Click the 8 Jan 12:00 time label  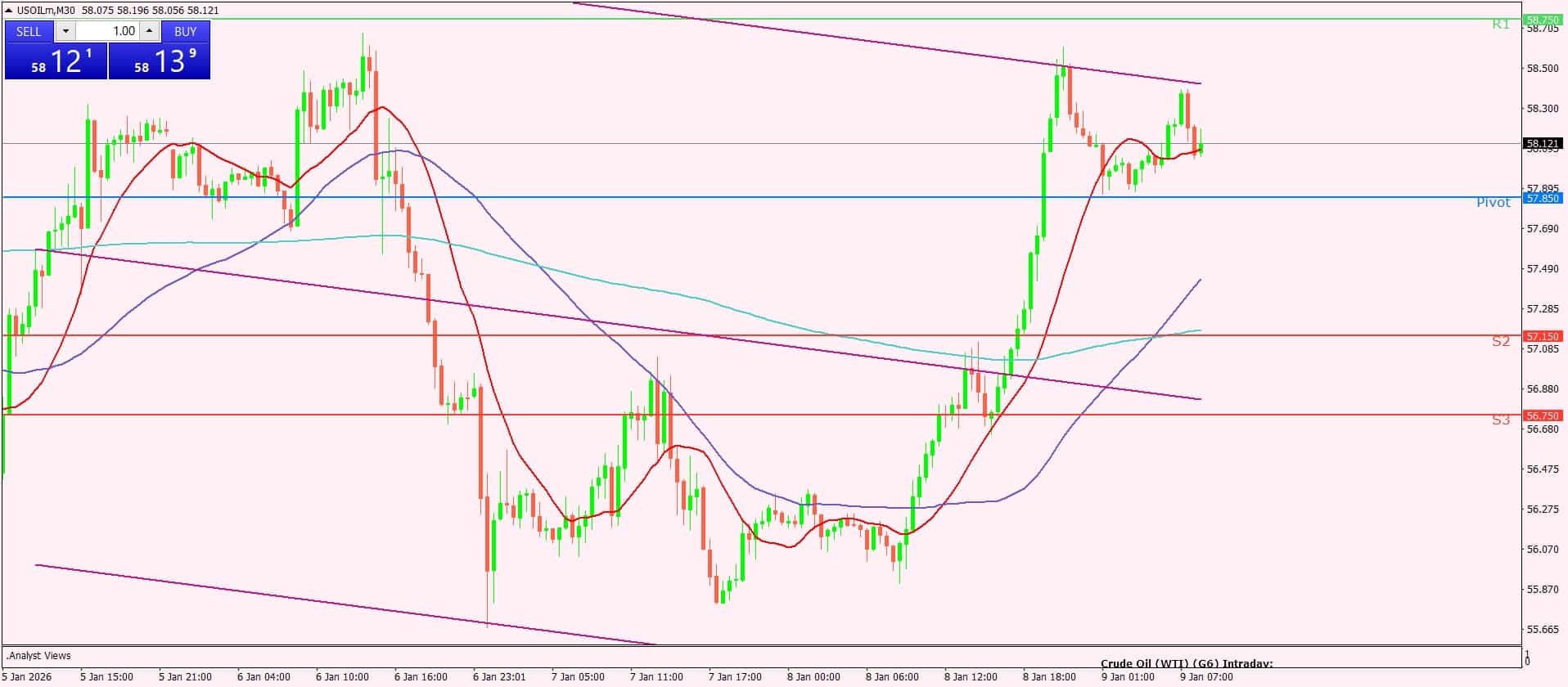(971, 676)
